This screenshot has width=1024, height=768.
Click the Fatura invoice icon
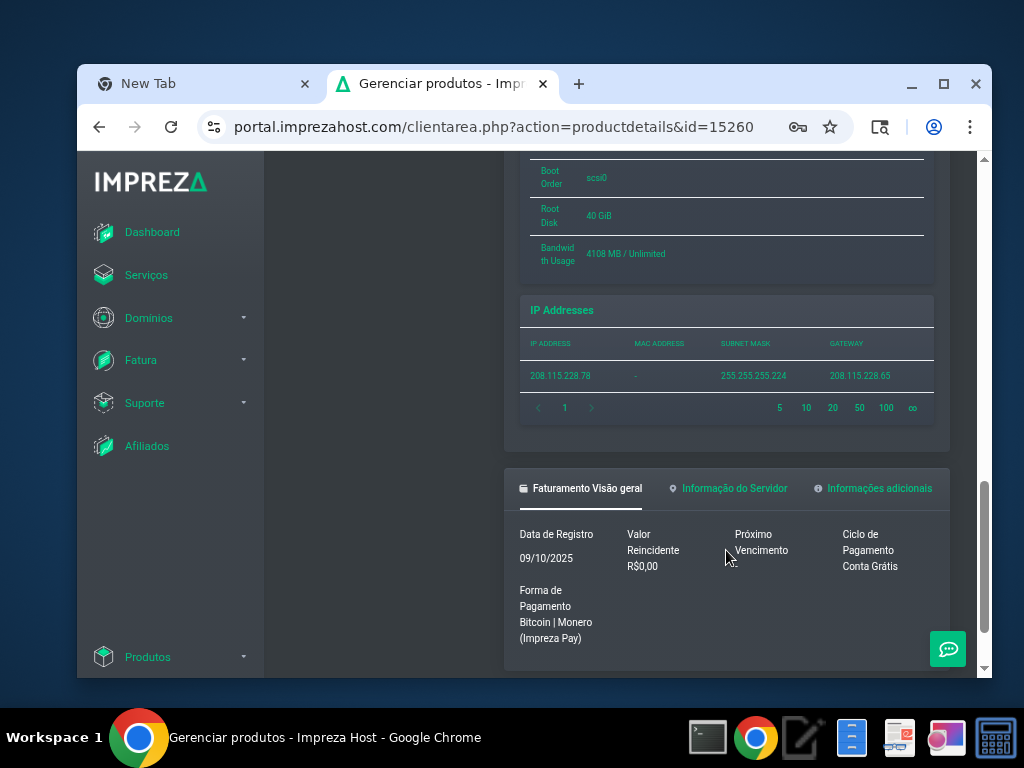[103, 360]
